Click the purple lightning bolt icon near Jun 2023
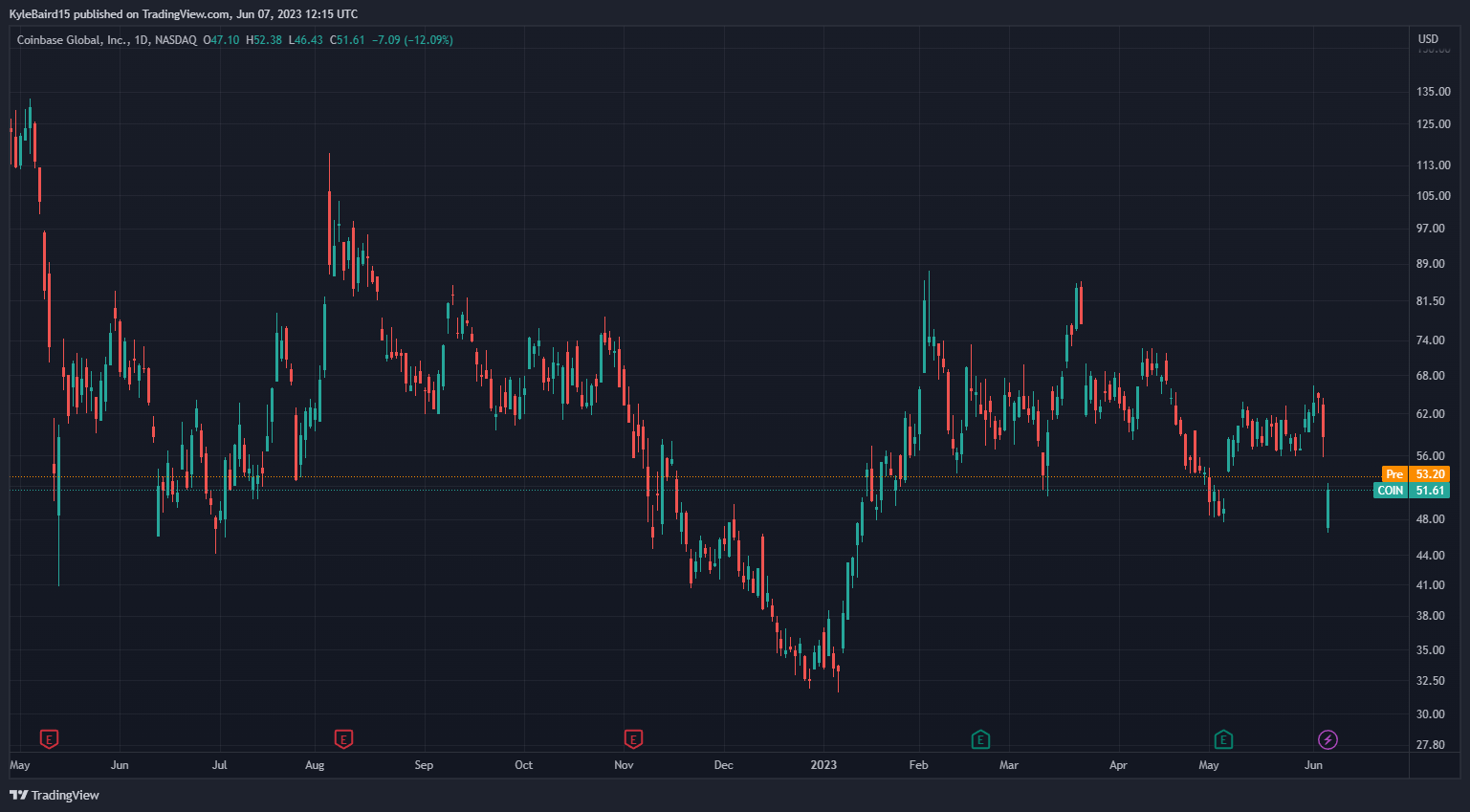 pyautogui.click(x=1327, y=739)
